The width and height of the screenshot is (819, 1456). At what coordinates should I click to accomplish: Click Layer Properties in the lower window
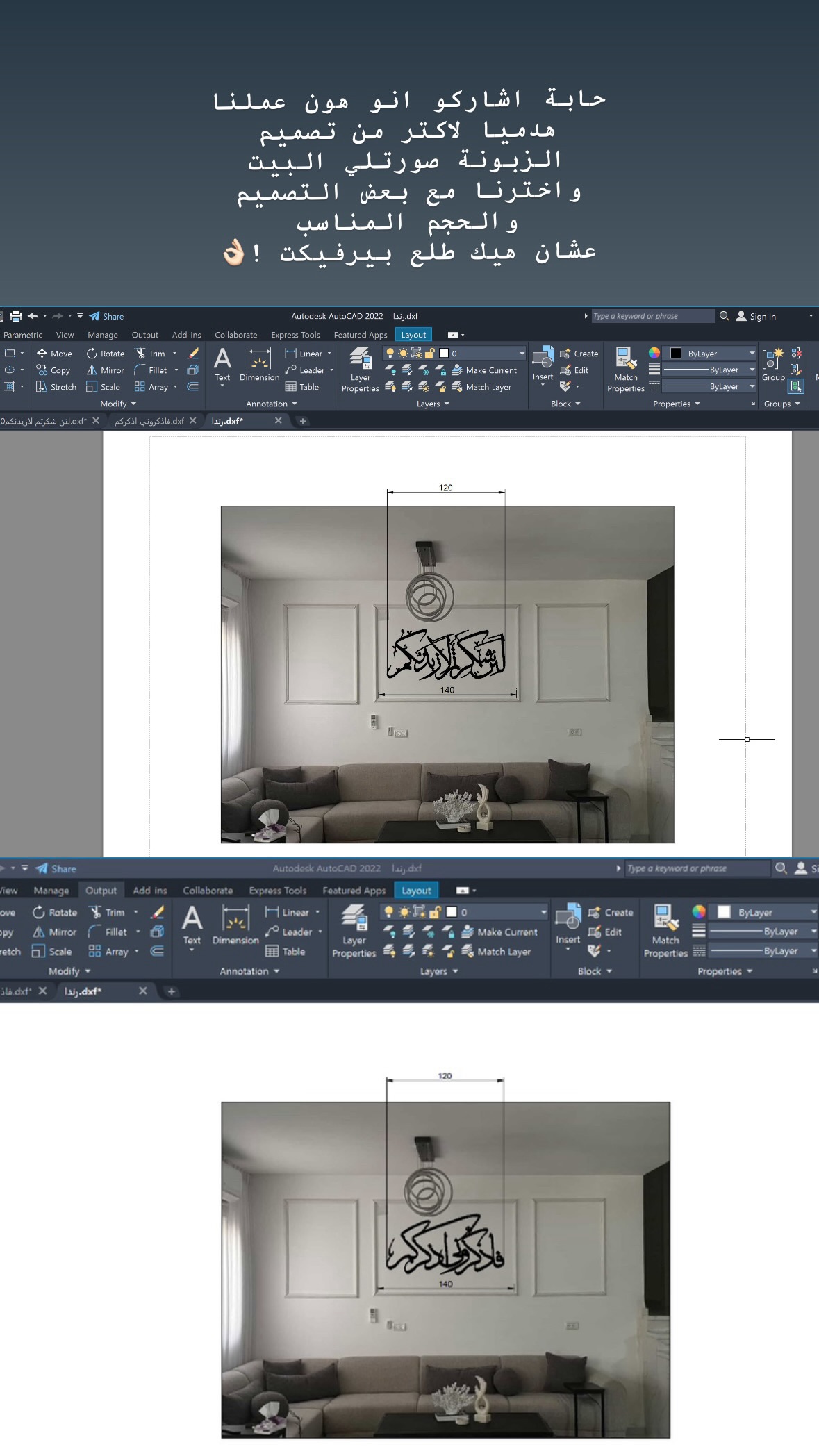pyautogui.click(x=354, y=932)
